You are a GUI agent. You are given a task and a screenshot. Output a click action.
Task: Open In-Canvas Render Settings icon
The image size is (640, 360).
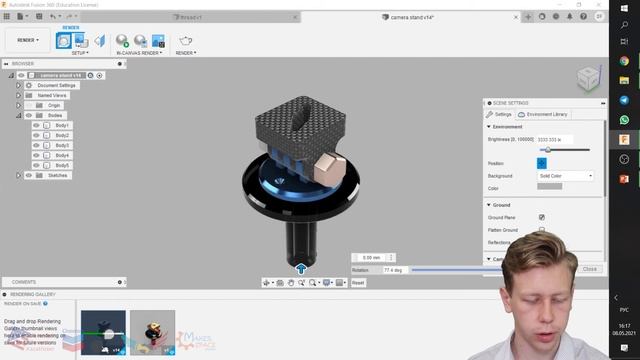point(140,41)
